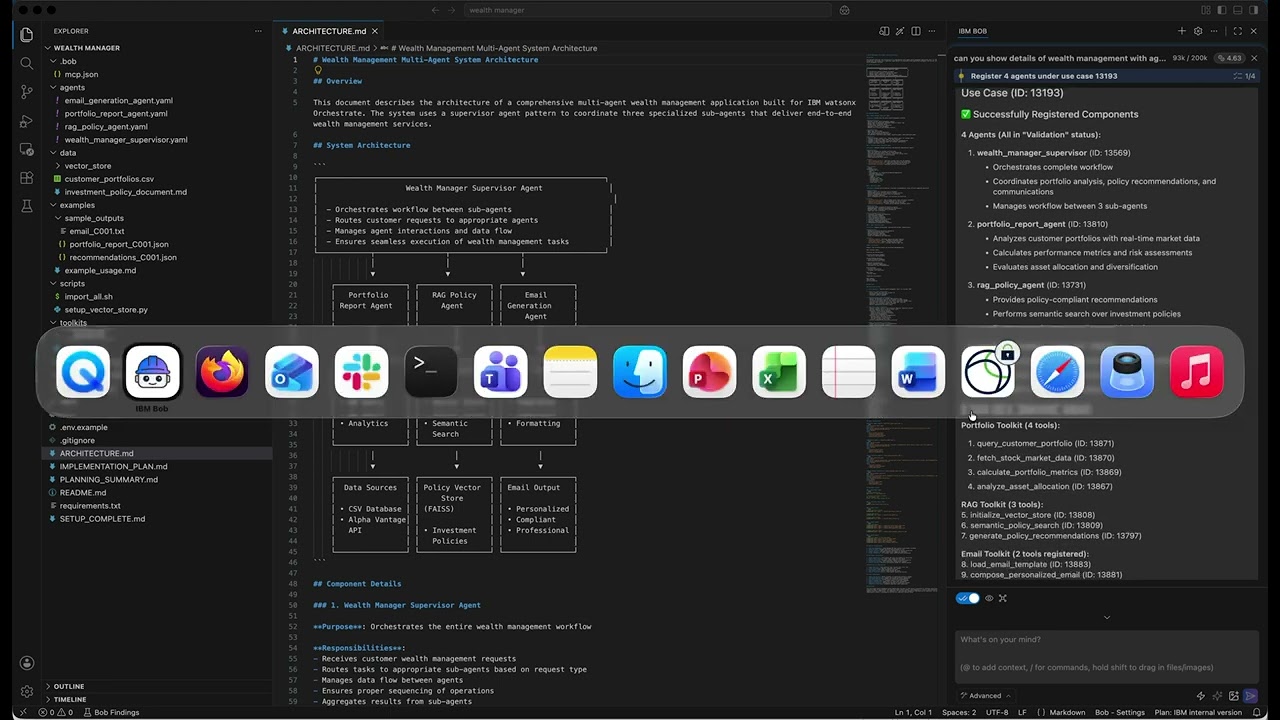1280x720 pixels.
Task: Click the 1/4 task progress indicator
Action: tap(1245, 76)
